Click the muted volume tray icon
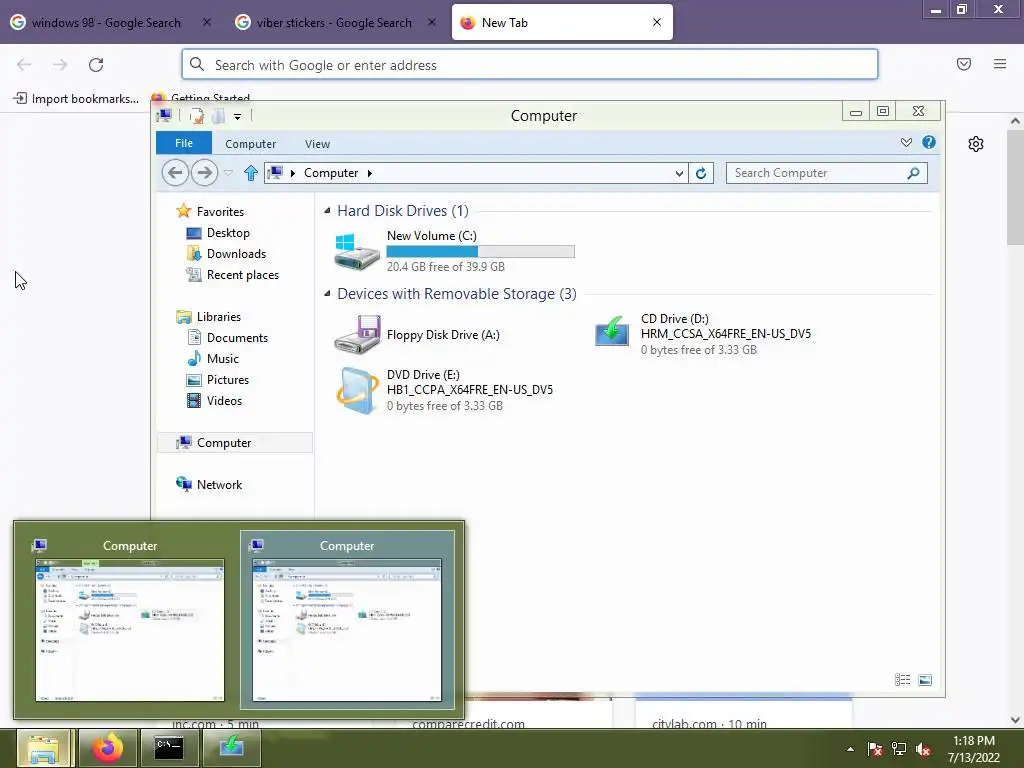The height and width of the screenshot is (768, 1024). [923, 750]
